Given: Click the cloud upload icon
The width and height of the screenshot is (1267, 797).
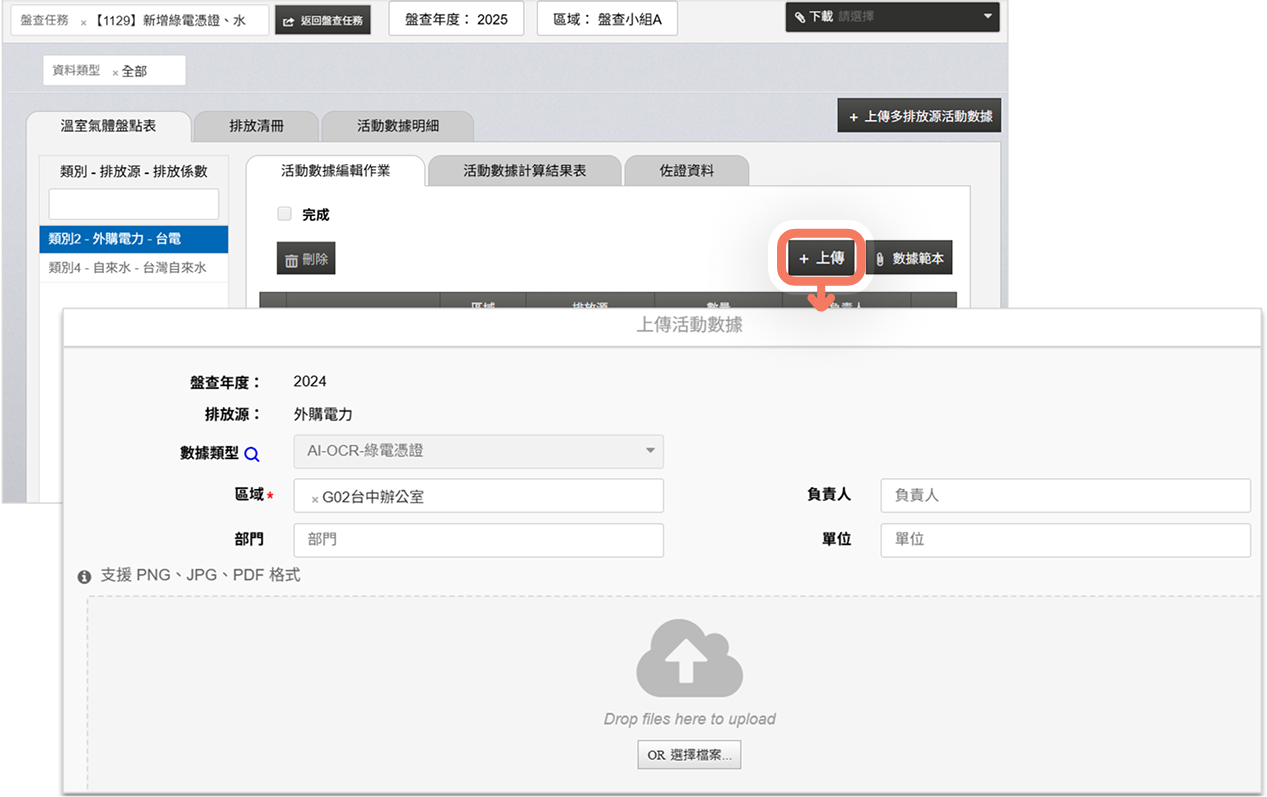Looking at the screenshot, I should point(689,658).
